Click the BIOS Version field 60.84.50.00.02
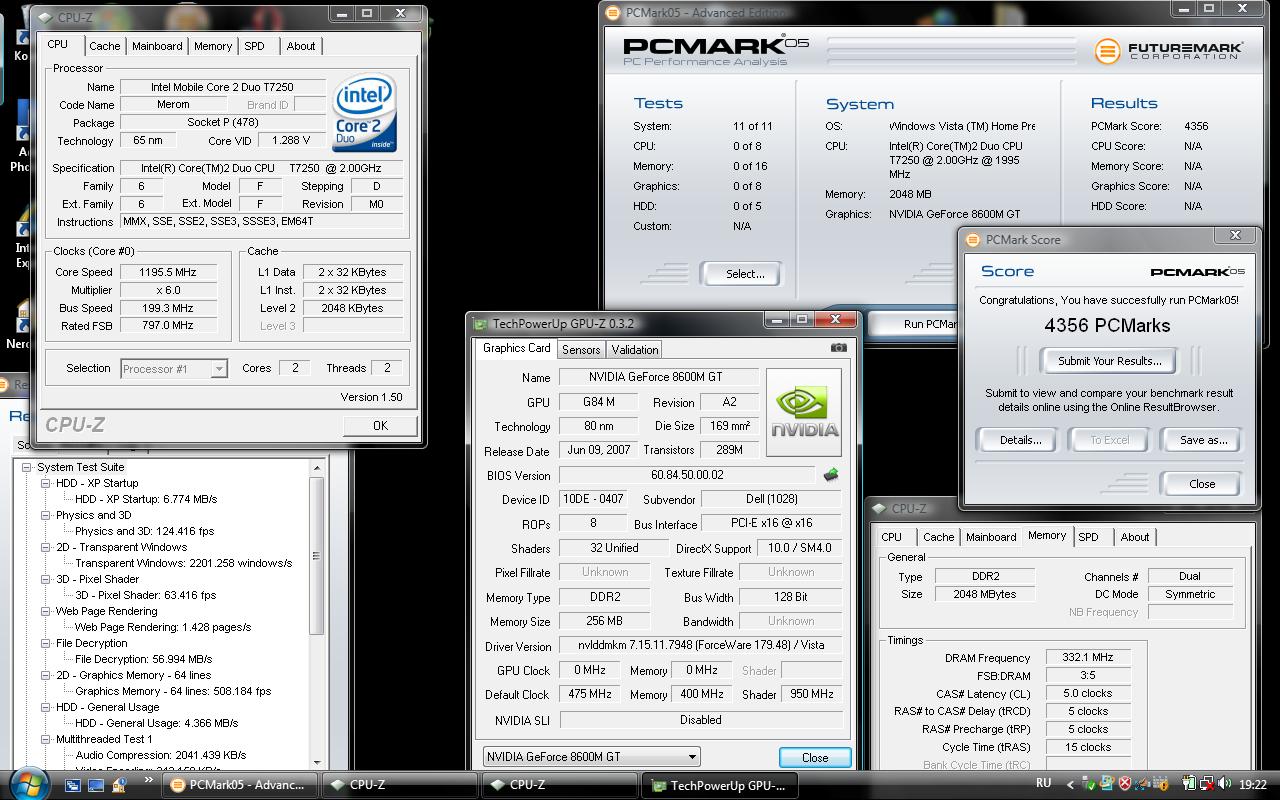Viewport: 1280px width, 800px height. [x=686, y=475]
